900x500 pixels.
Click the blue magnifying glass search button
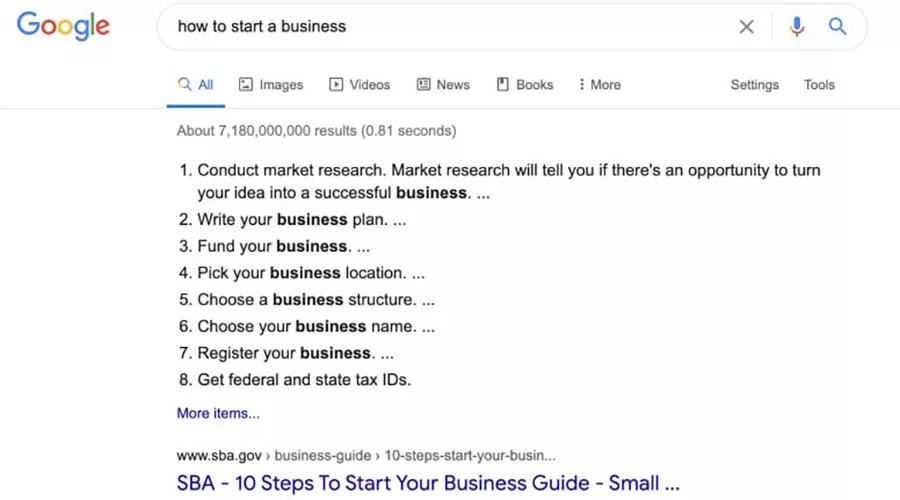838,27
